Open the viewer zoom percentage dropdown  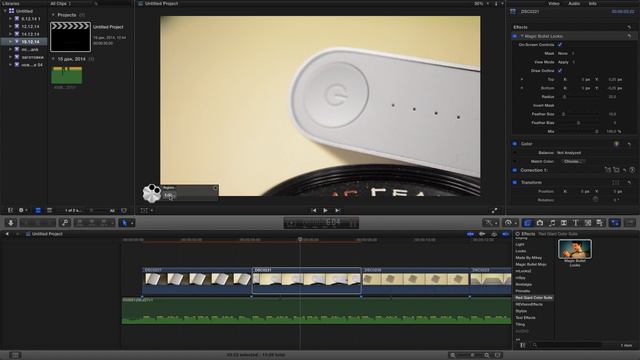482,4
